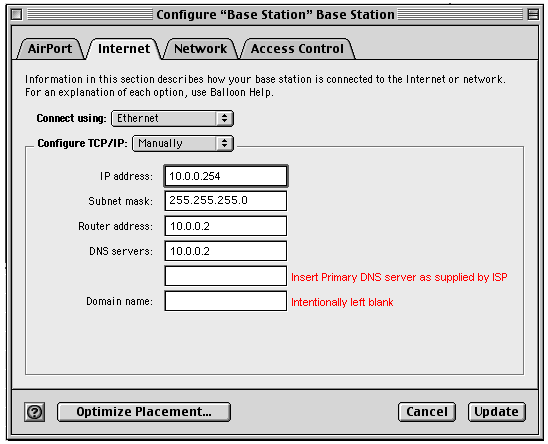This screenshot has height=444, width=548.
Task: Click the Domain name field
Action: click(226, 301)
